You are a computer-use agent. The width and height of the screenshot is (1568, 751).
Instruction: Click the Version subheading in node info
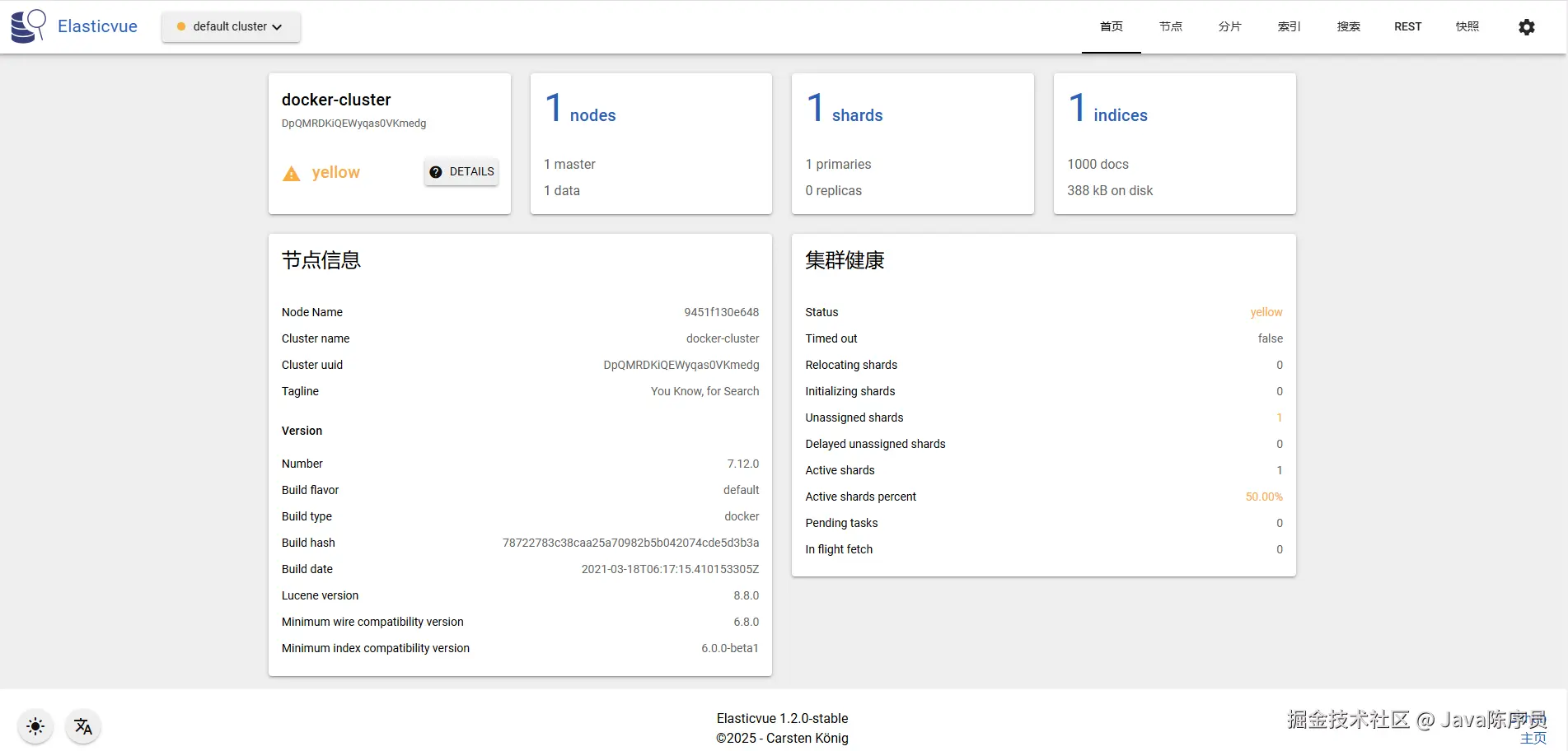[302, 431]
